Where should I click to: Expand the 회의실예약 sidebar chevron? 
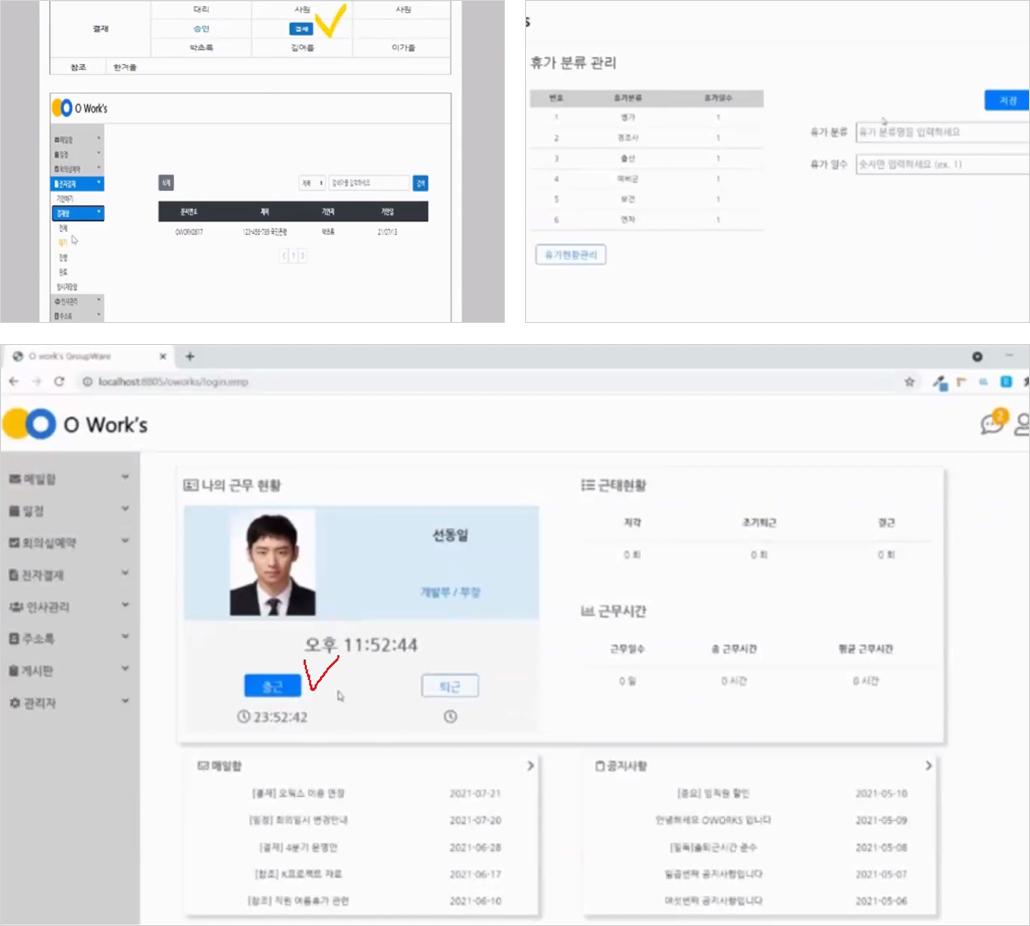point(125,540)
